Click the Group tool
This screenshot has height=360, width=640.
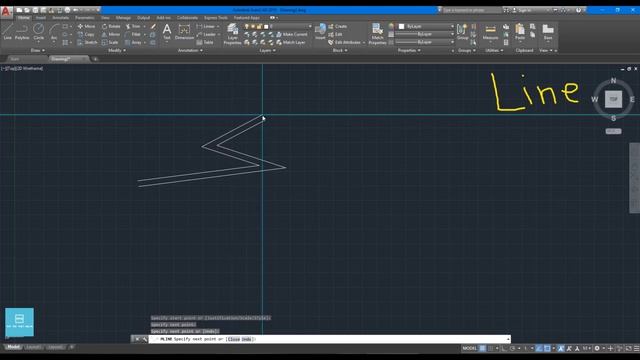pyautogui.click(x=462, y=31)
